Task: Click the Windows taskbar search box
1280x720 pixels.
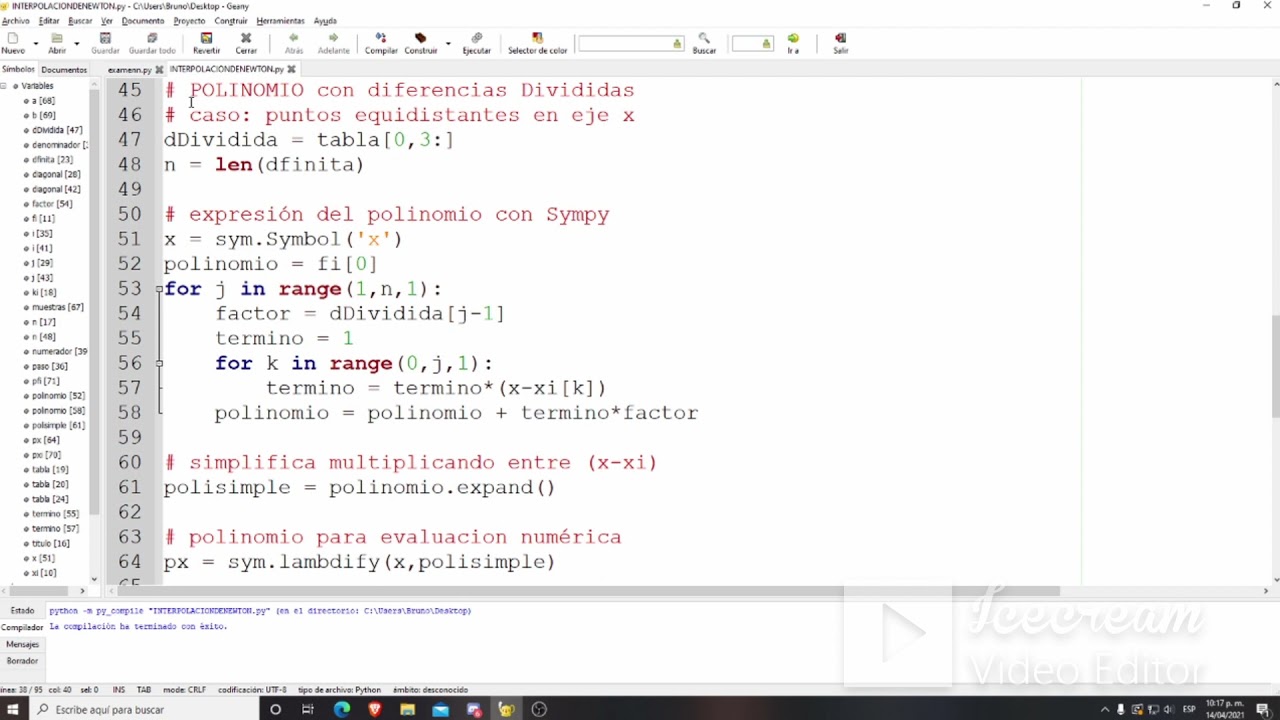Action: coord(145,709)
